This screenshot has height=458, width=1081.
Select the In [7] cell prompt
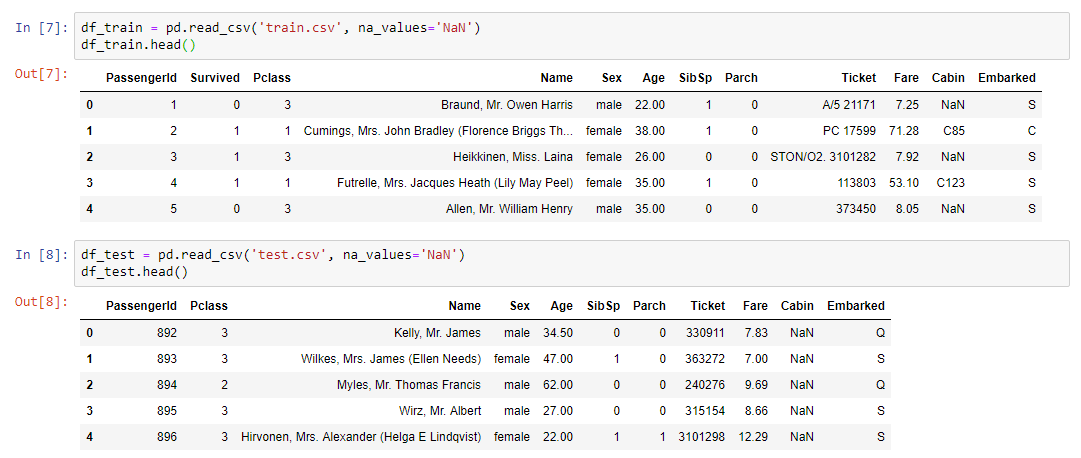point(42,28)
